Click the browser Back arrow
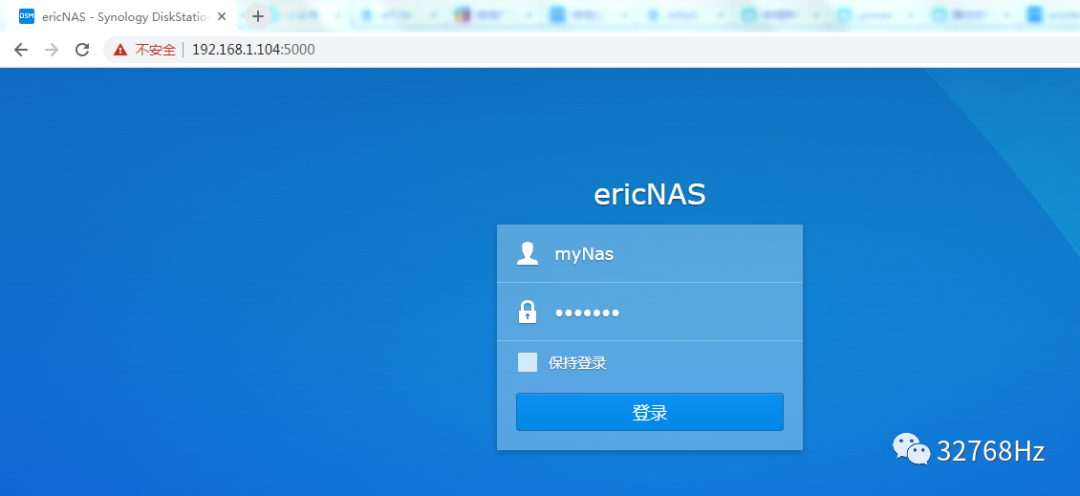Image resolution: width=1080 pixels, height=496 pixels. [x=21, y=50]
